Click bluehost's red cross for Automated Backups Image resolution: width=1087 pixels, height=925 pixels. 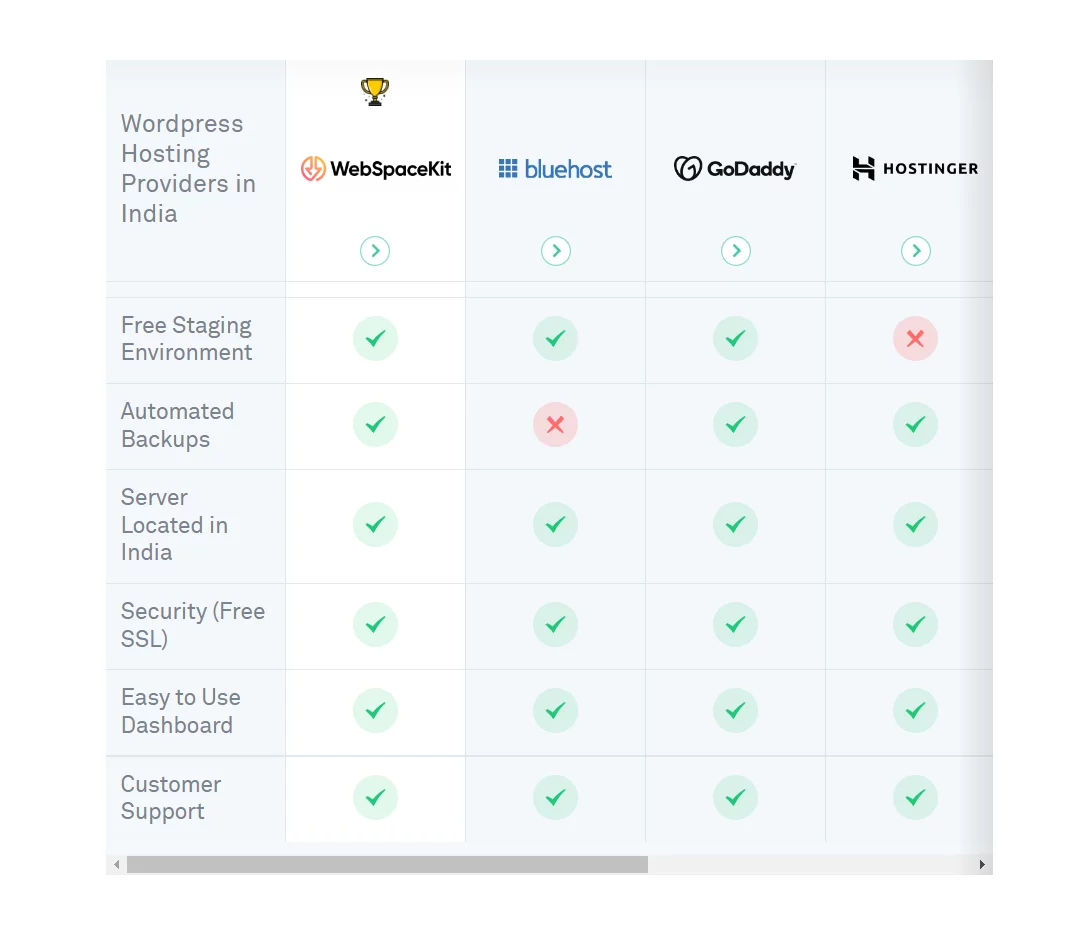click(x=555, y=424)
